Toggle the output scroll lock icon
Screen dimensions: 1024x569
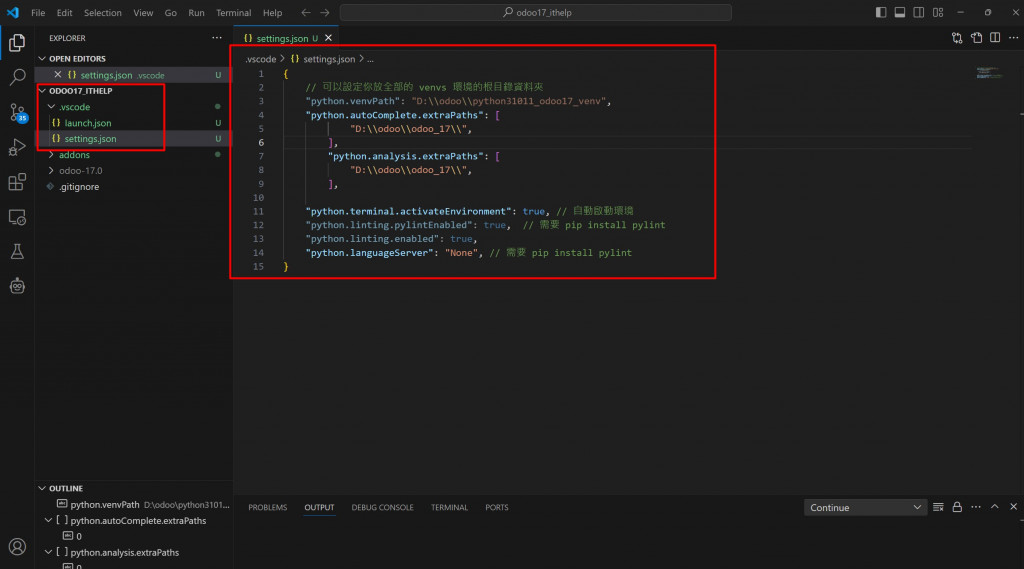coord(957,507)
